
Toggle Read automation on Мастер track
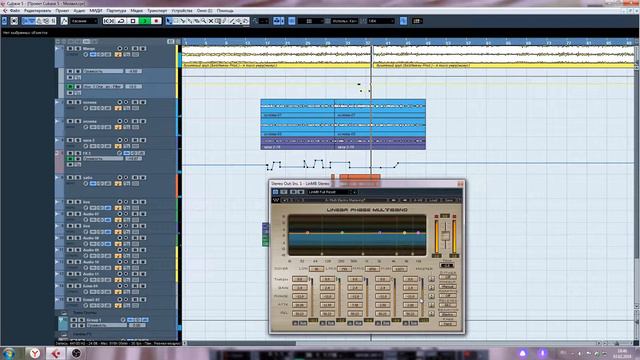(x=135, y=49)
